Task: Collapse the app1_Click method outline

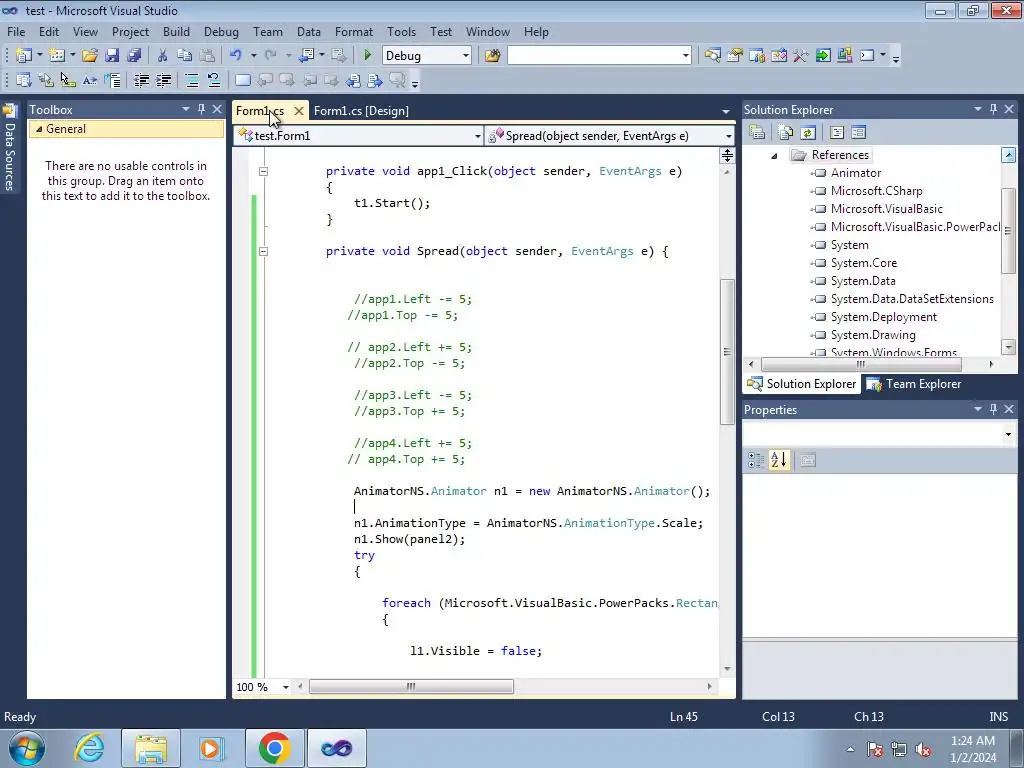Action: tap(263, 171)
